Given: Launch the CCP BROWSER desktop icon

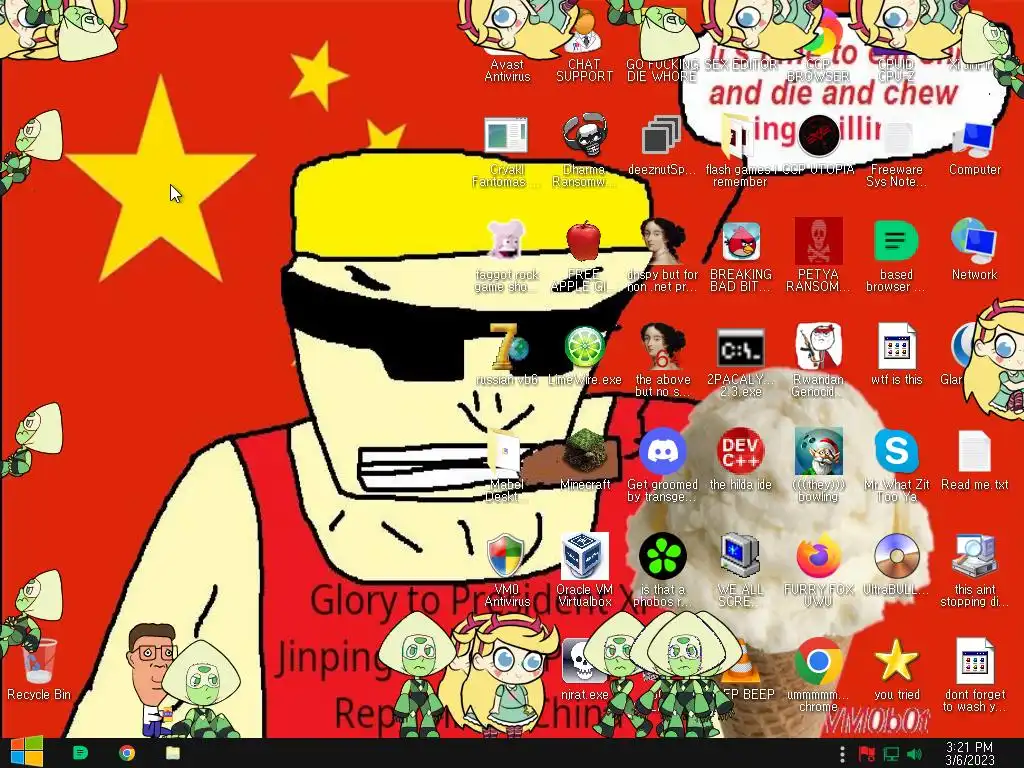Looking at the screenshot, I should 818,46.
